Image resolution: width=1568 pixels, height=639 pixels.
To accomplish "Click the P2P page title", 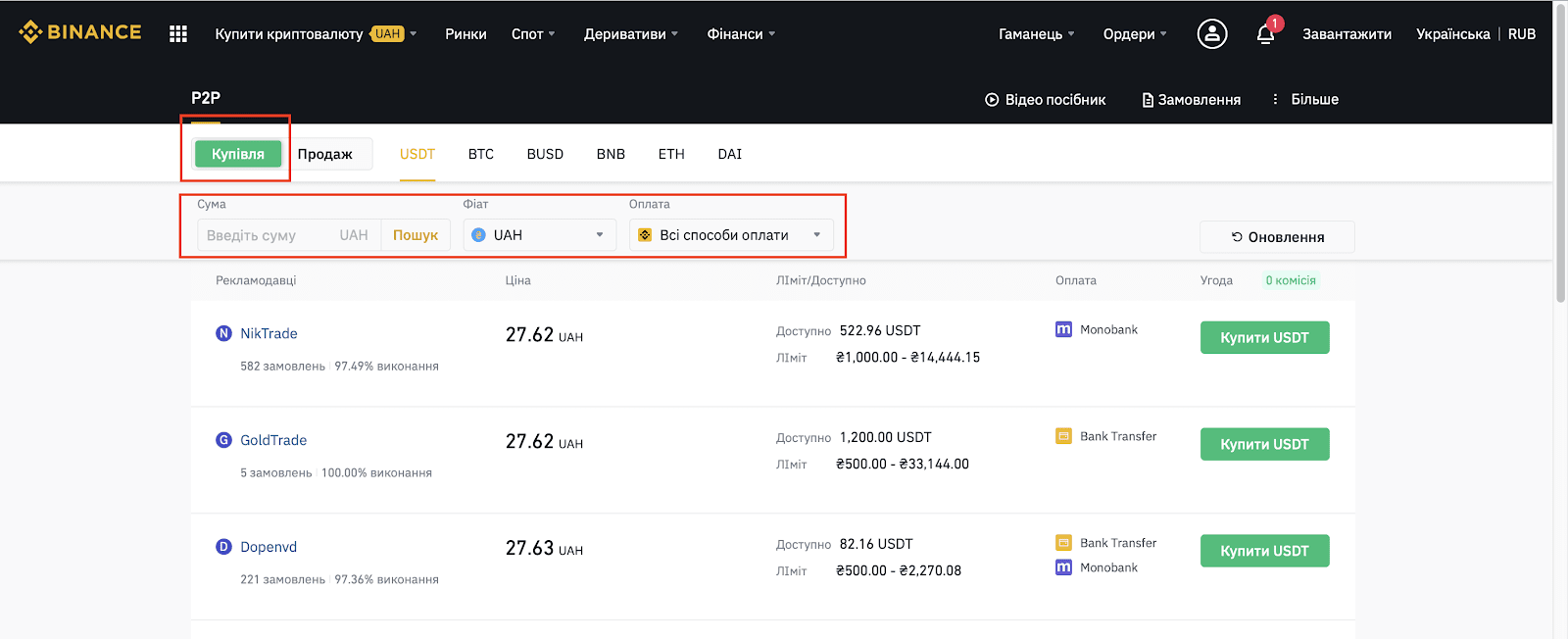I will coord(206,98).
